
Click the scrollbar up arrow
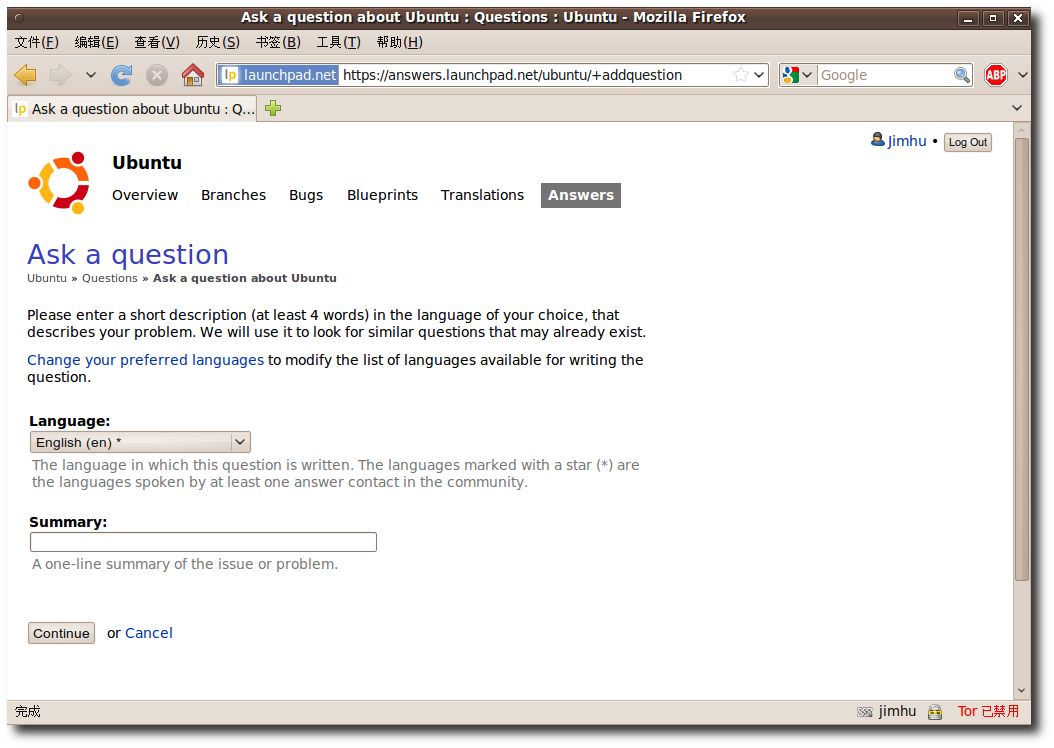(1022, 130)
